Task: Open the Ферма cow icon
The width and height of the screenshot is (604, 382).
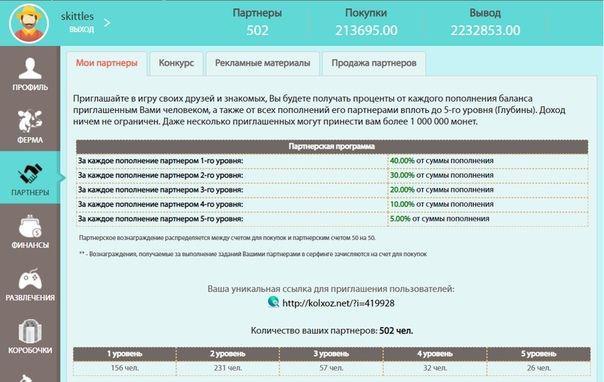Action: click(30, 120)
